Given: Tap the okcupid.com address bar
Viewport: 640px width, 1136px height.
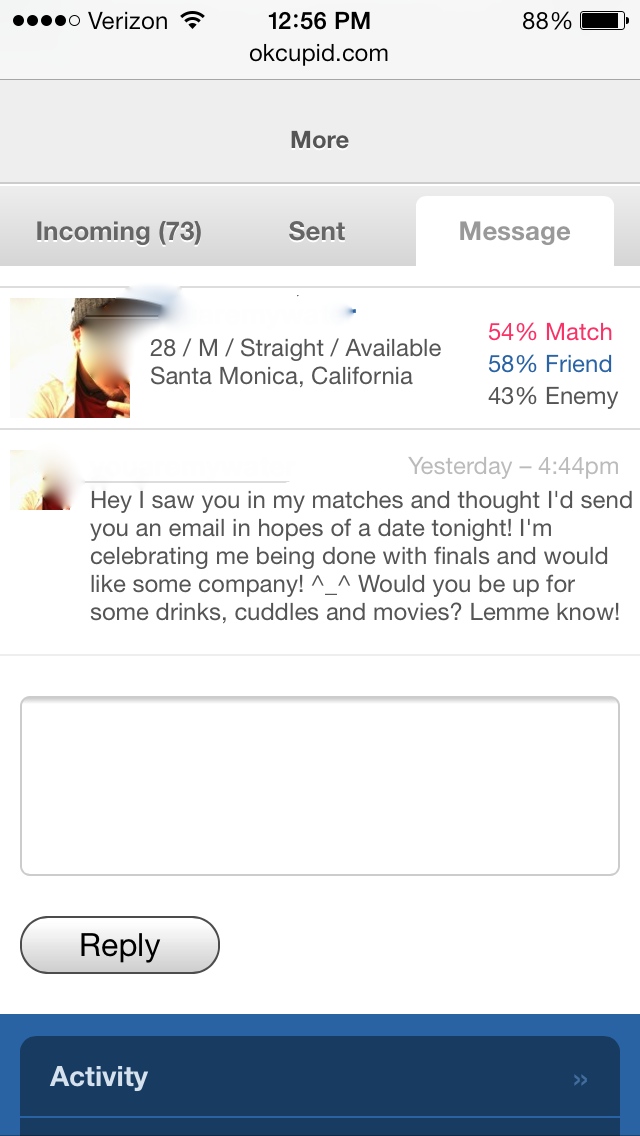Looking at the screenshot, I should (319, 53).
